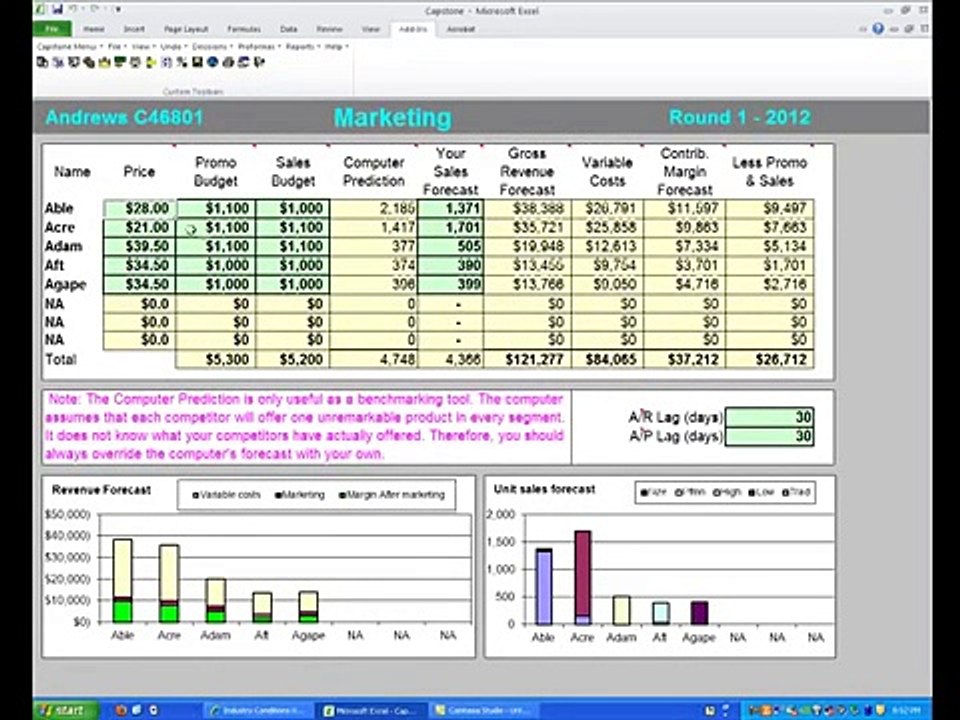Click the percent sign icon in Custom Toolbars
Image resolution: width=960 pixels, height=720 pixels.
pyautogui.click(x=181, y=62)
